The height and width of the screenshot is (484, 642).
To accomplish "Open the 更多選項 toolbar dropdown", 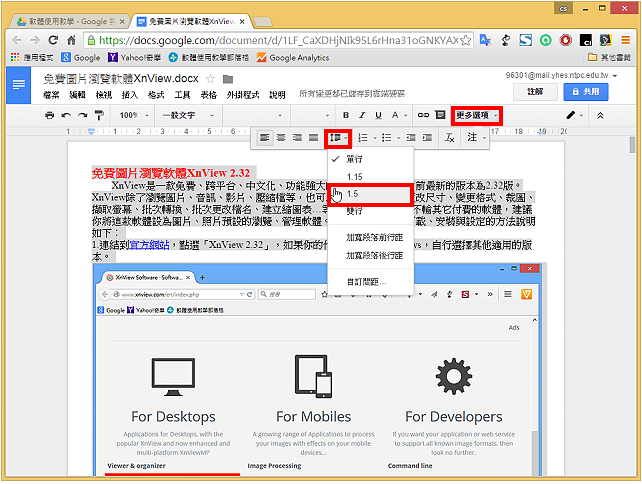I will pyautogui.click(x=477, y=115).
